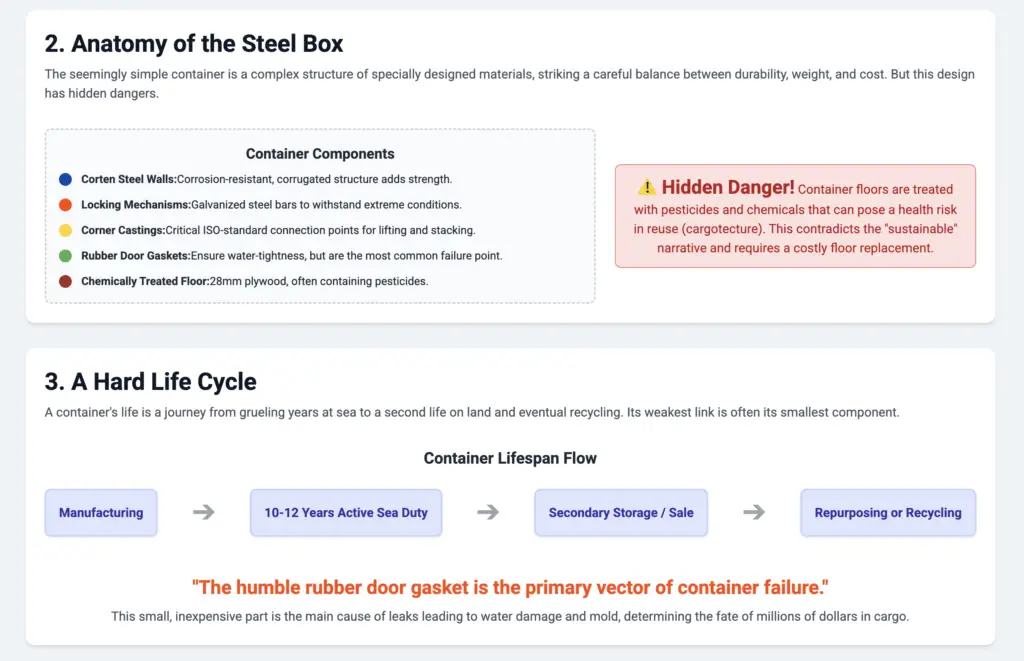Click the 3. A Hard Life Cycle heading
Image resolution: width=1024 pixels, height=661 pixels.
point(151,381)
